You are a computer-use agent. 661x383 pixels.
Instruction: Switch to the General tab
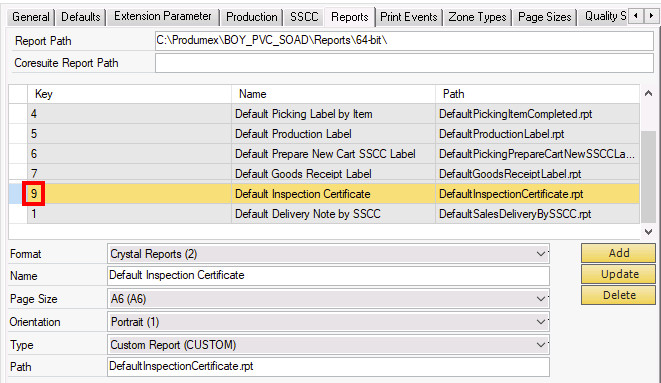pyautogui.click(x=31, y=17)
